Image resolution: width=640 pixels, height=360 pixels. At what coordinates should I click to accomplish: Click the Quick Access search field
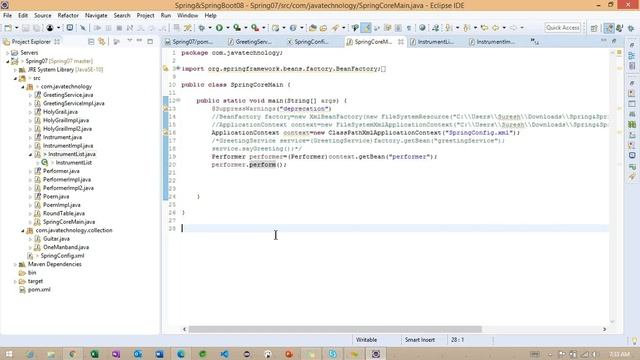tap(562, 28)
